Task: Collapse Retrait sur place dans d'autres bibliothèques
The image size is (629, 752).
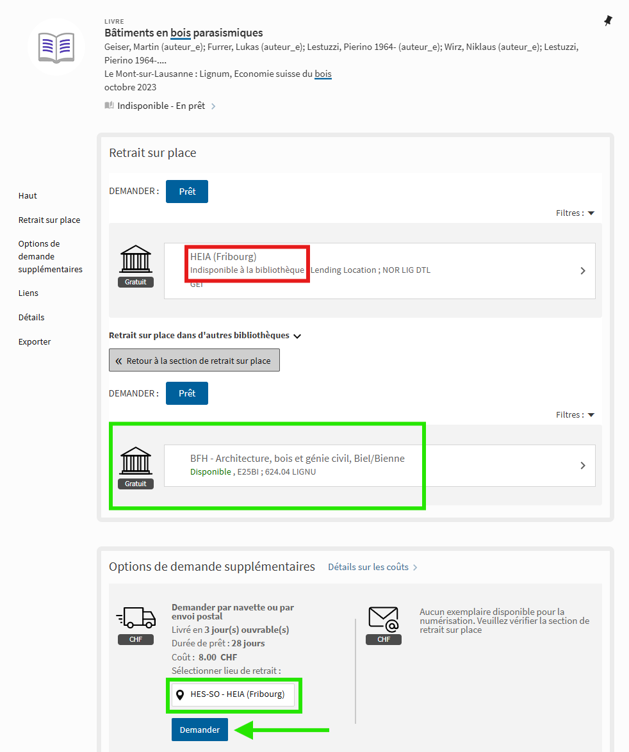Action: [205, 335]
